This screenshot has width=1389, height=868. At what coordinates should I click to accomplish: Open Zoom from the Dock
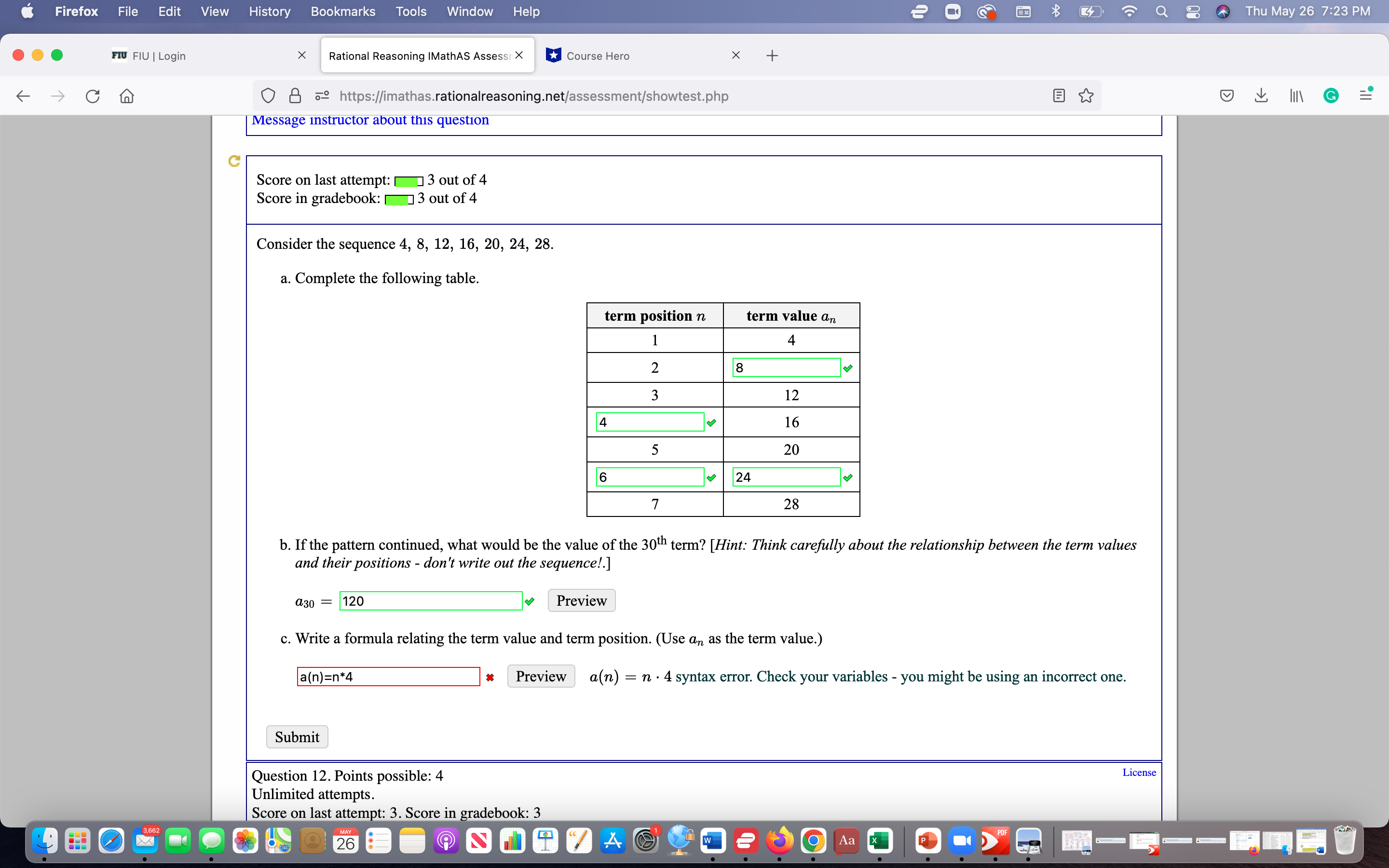pos(963,841)
